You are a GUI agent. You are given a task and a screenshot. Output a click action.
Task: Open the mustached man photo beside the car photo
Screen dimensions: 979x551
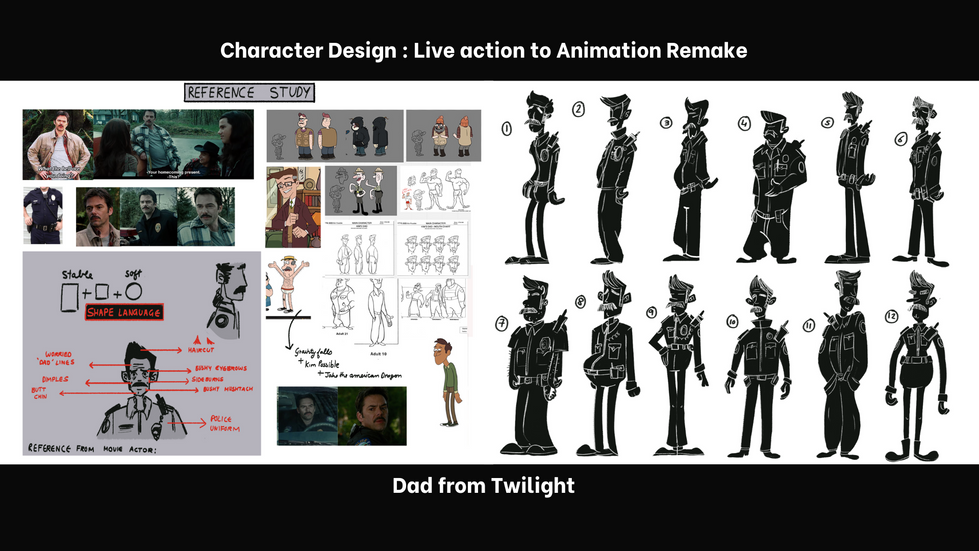pyautogui.click(x=372, y=416)
